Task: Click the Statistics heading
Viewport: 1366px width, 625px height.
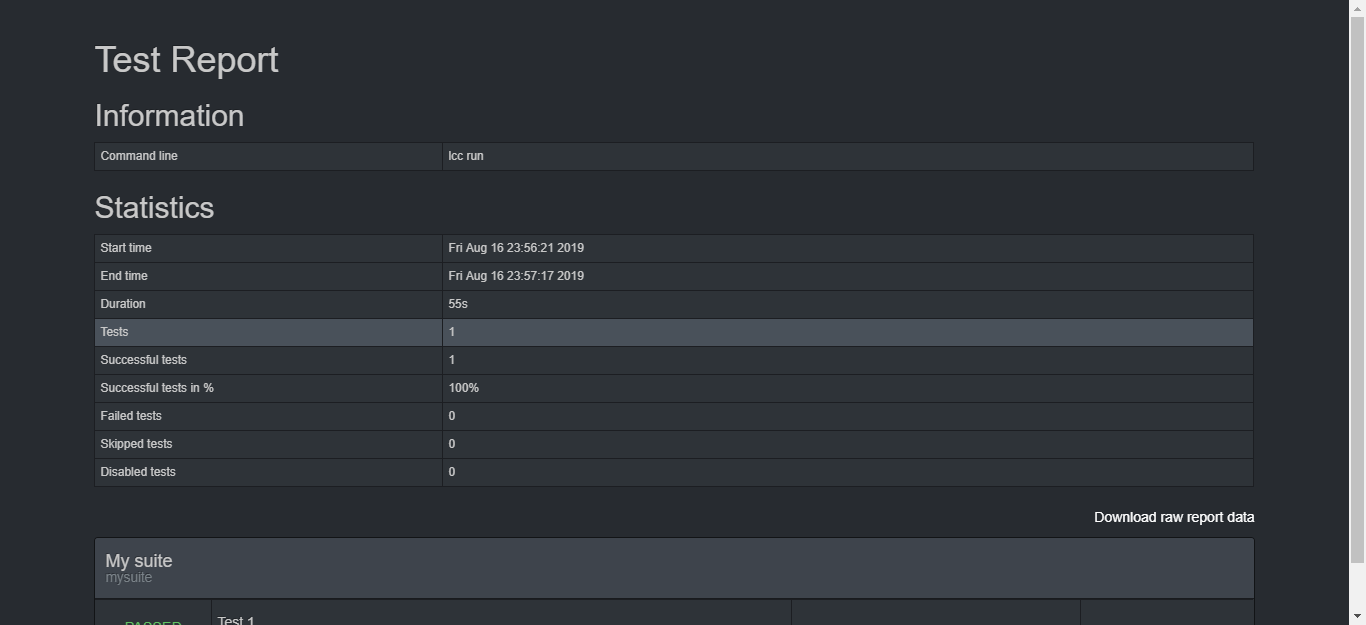Action: pos(154,208)
